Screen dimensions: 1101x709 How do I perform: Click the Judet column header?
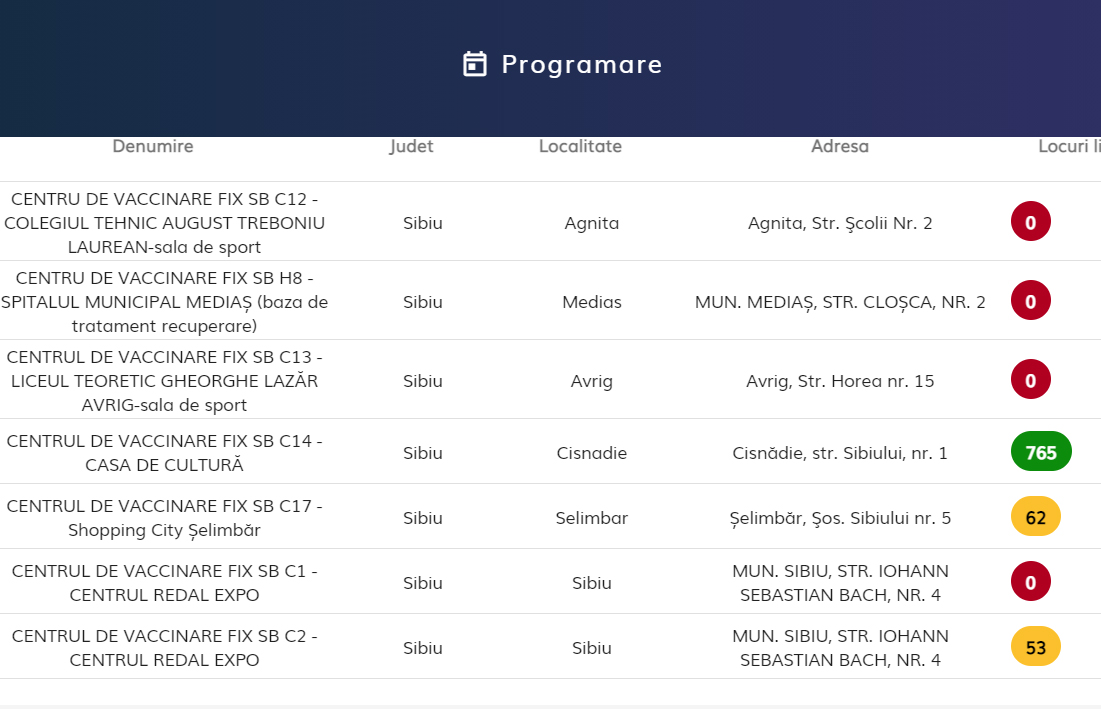(x=411, y=146)
